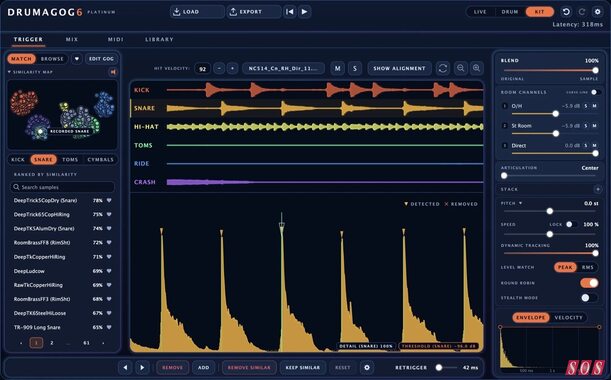
Task: Open the Pitch dropdown arrow
Action: click(520, 203)
